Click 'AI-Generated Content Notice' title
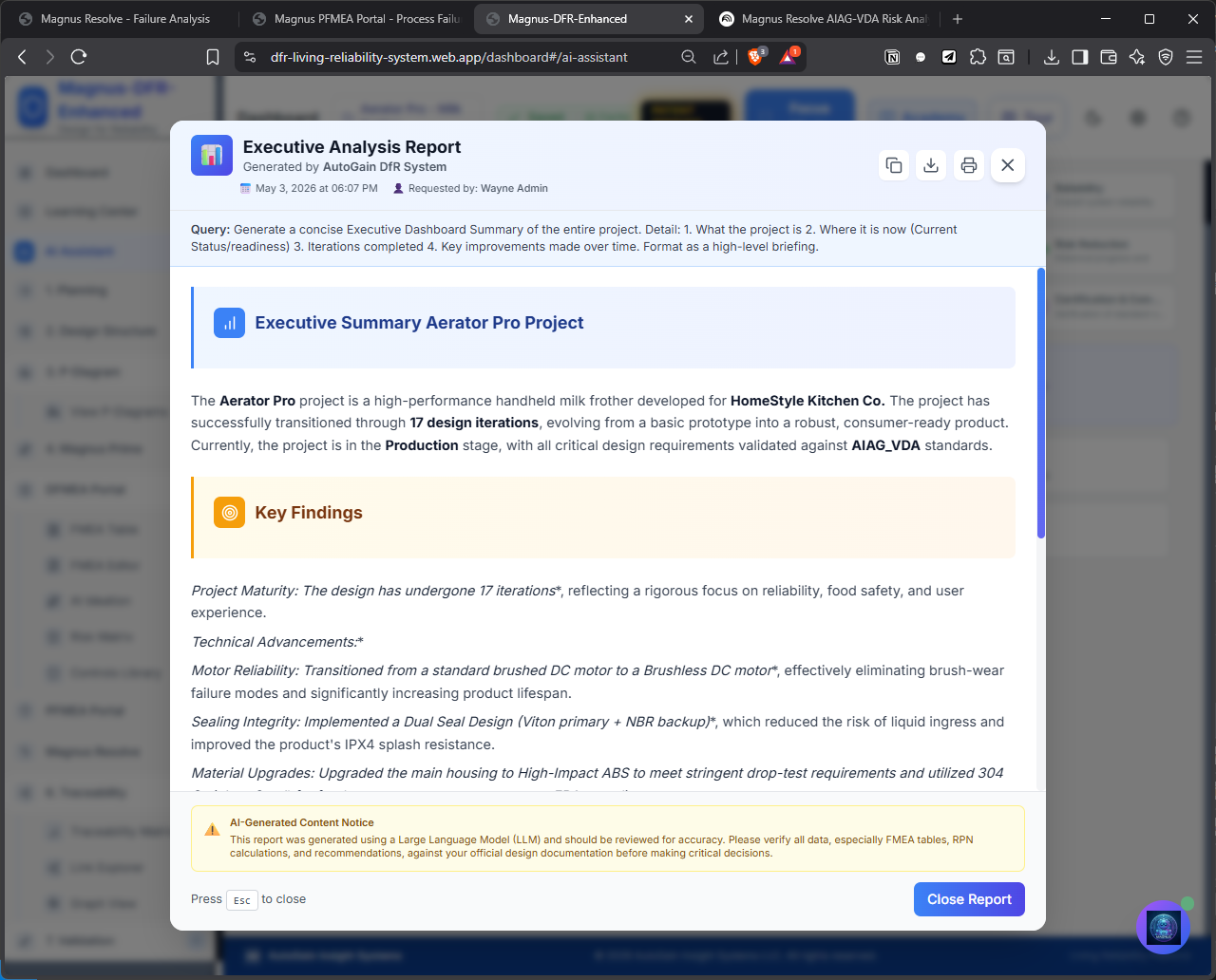Screen dimensions: 1216x980 tap(302, 822)
